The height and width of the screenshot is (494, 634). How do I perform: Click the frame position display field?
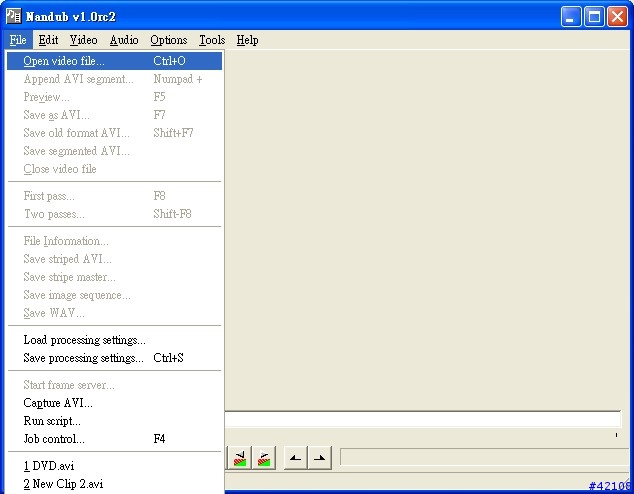485,457
